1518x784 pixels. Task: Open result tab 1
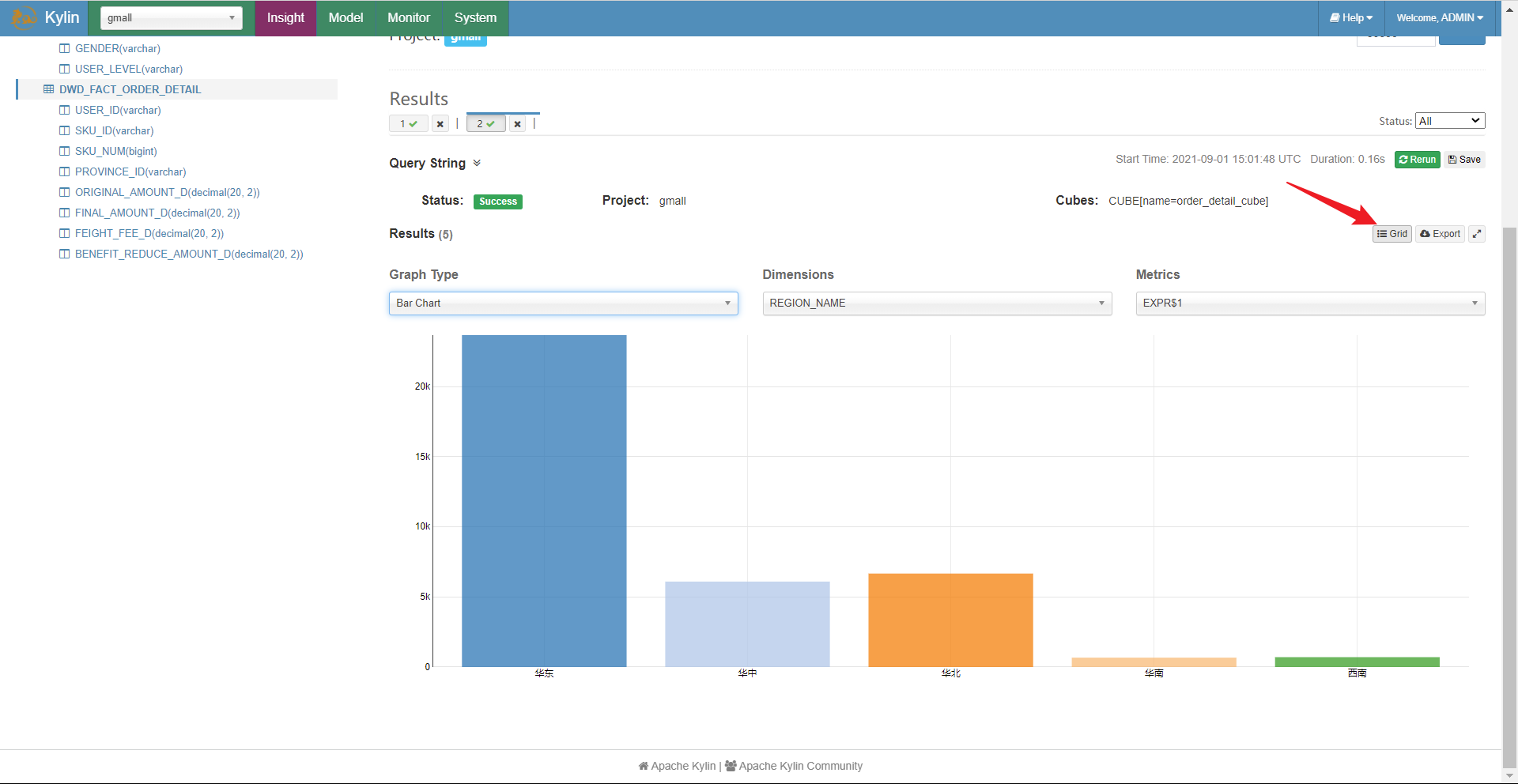(409, 123)
